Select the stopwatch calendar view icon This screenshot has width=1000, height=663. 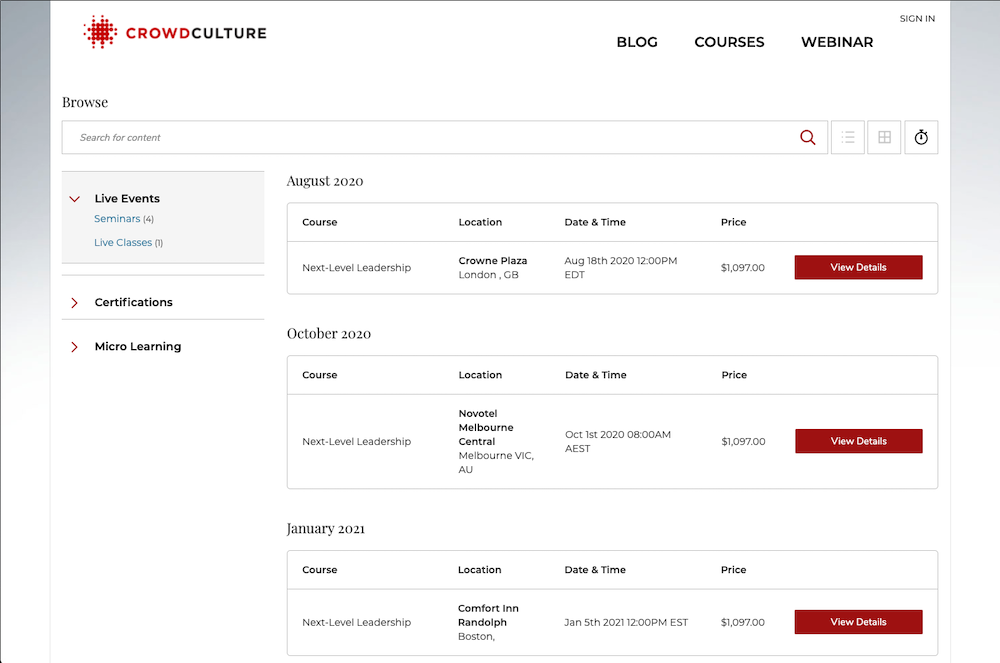921,137
